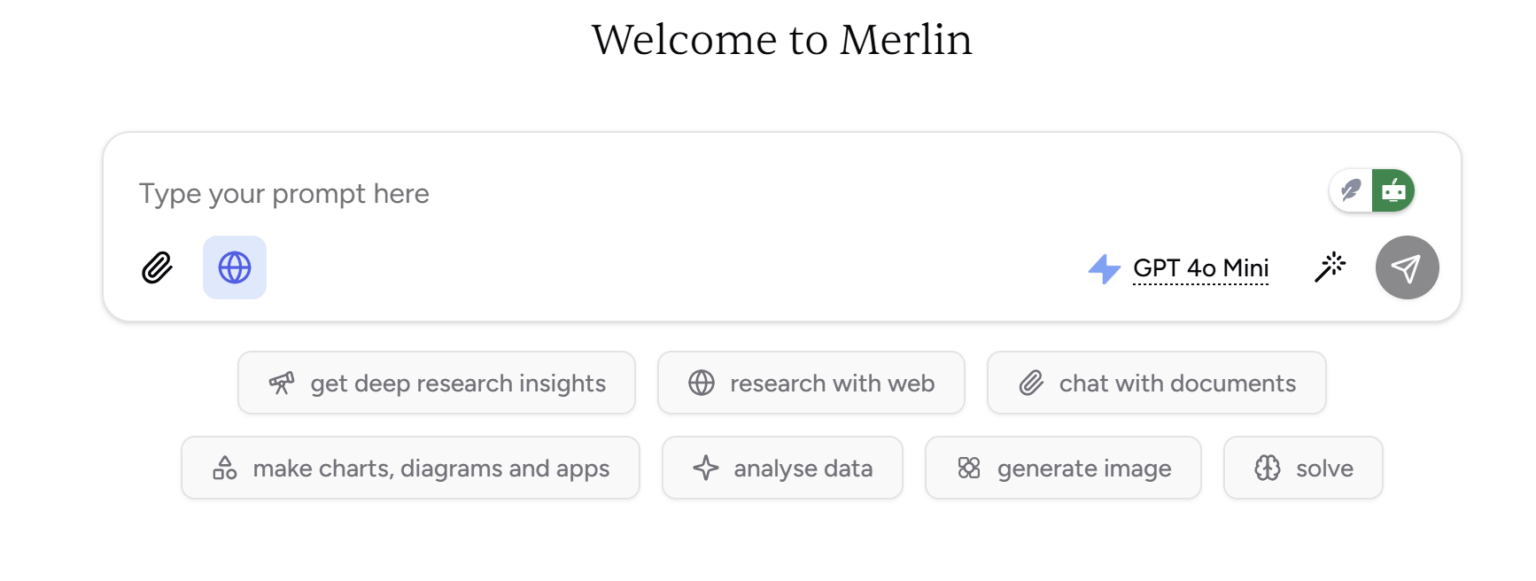1536x581 pixels.
Task: Open the GPT 4o Mini model selector
Action: tap(1200, 267)
